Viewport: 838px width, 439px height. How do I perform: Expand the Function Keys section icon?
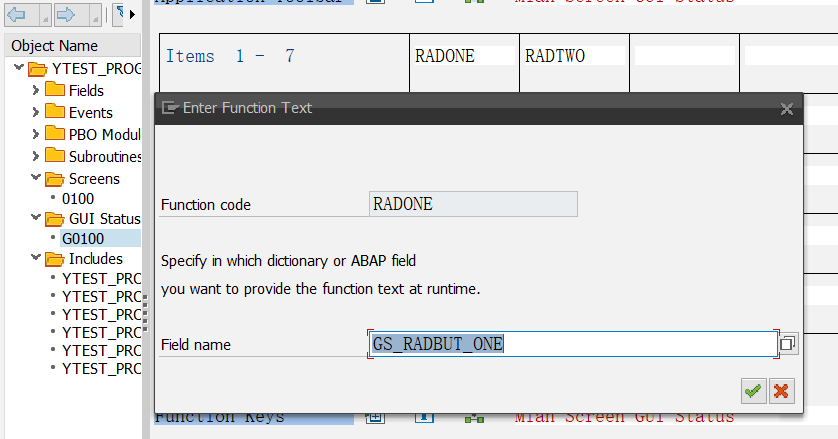[375, 416]
